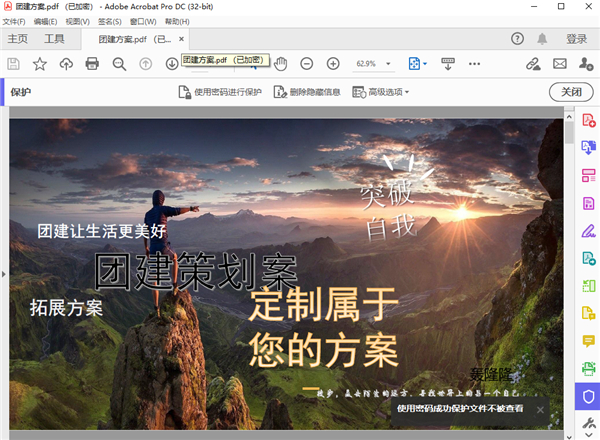Share a link to file icon
The image size is (600, 440).
click(x=533, y=64)
